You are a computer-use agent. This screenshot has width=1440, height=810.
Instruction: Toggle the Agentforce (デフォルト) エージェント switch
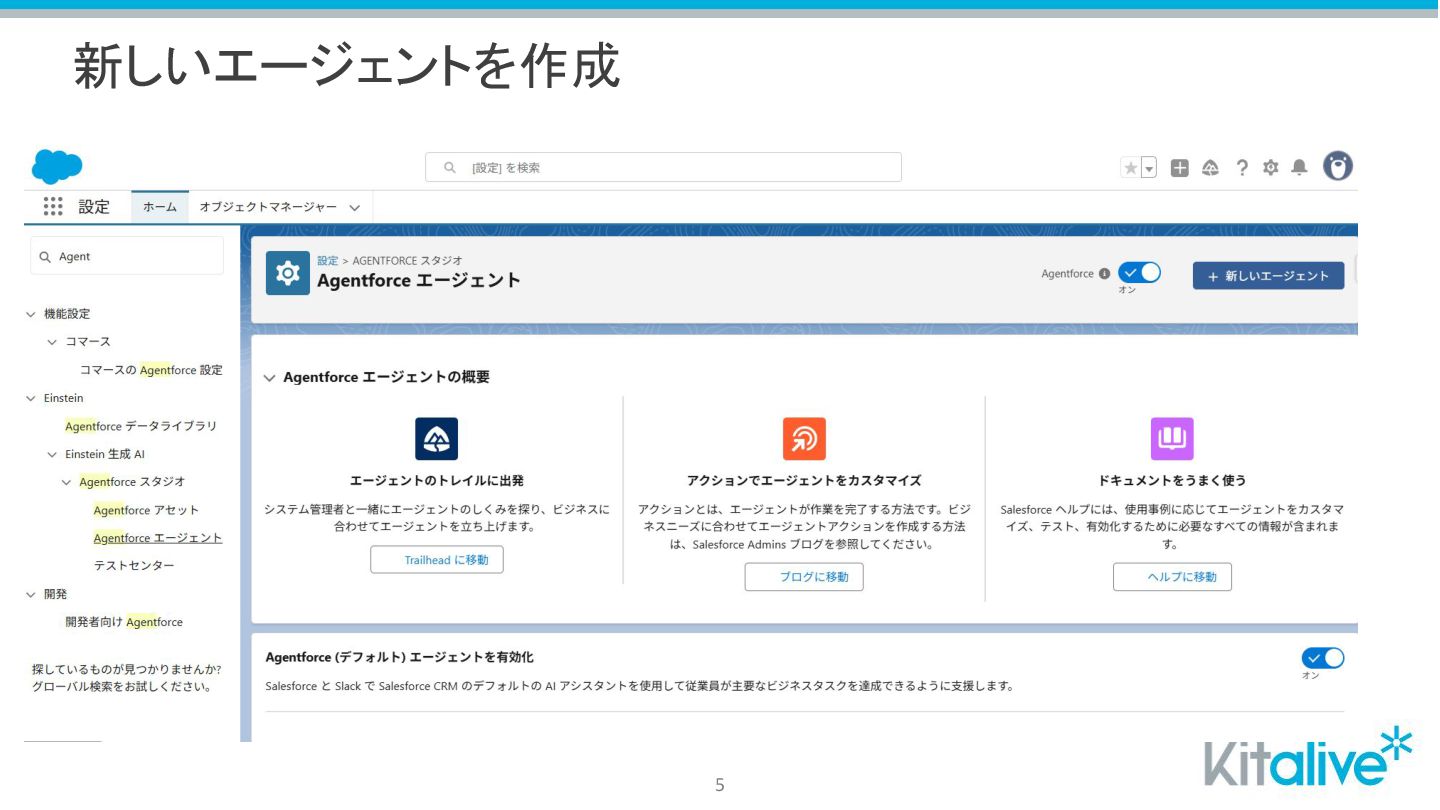pos(1323,658)
